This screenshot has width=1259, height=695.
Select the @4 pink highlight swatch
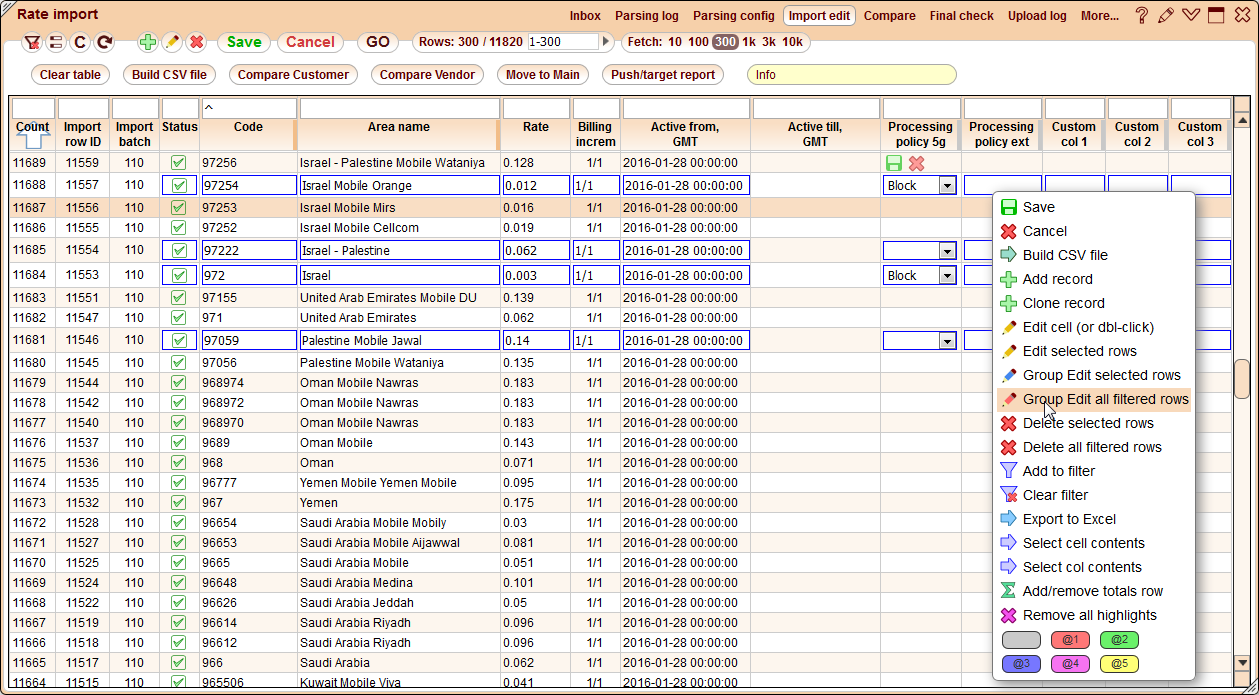[1069, 663]
